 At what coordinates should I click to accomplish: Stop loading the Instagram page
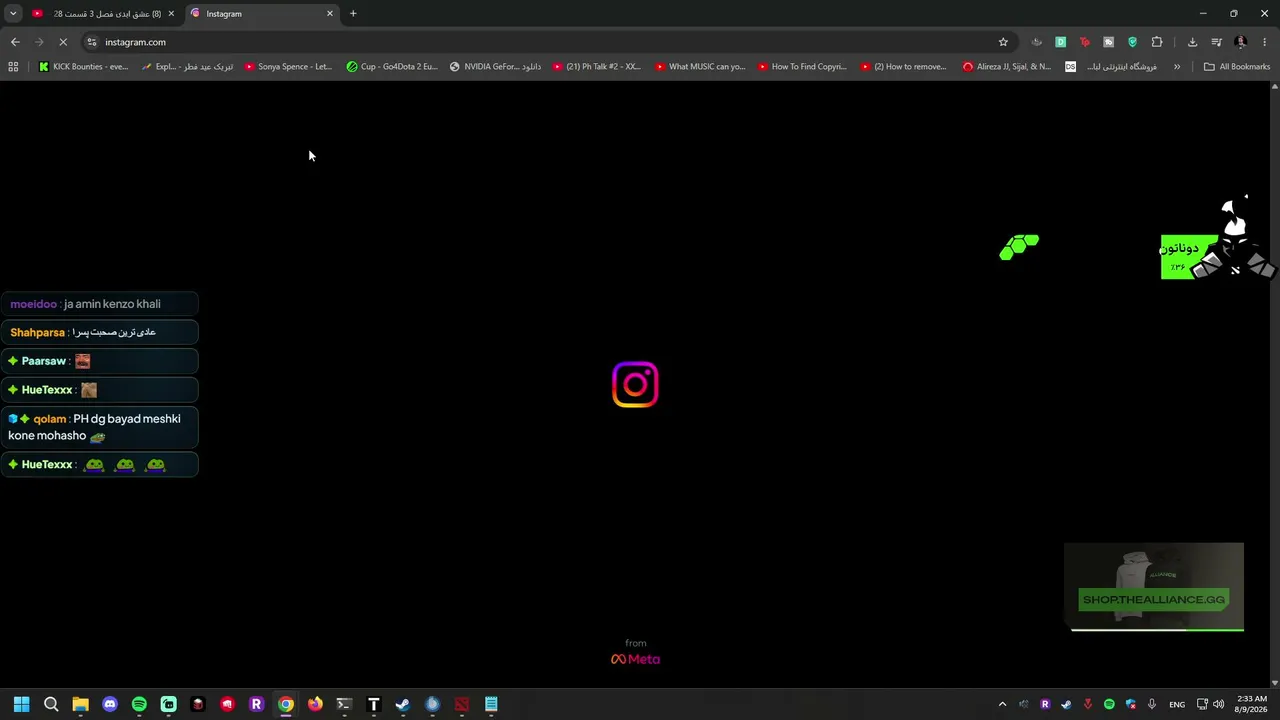coord(63,42)
